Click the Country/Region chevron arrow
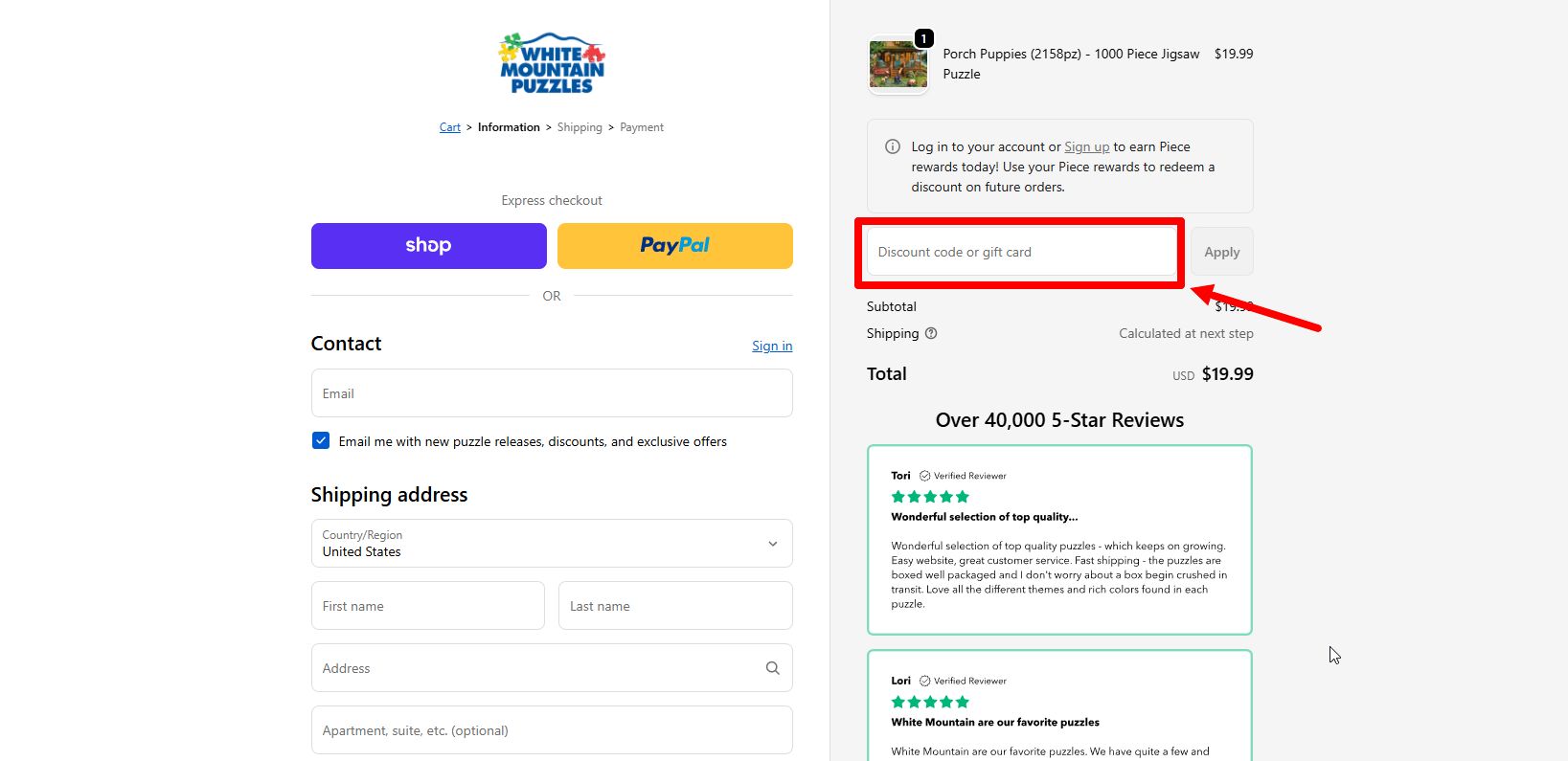Viewport: 1568px width, 761px height. pos(772,543)
